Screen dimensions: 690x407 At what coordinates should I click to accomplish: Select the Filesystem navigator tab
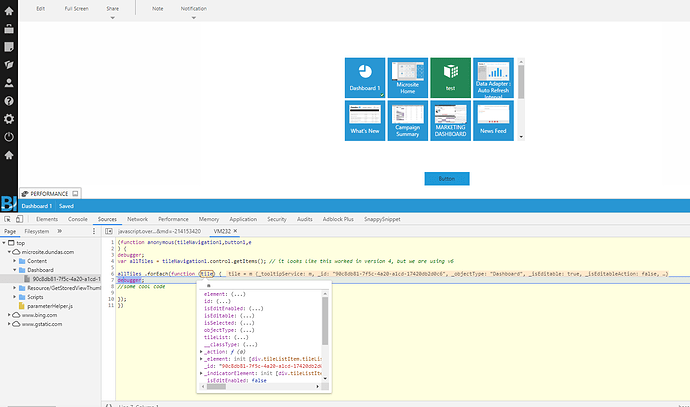[37, 231]
